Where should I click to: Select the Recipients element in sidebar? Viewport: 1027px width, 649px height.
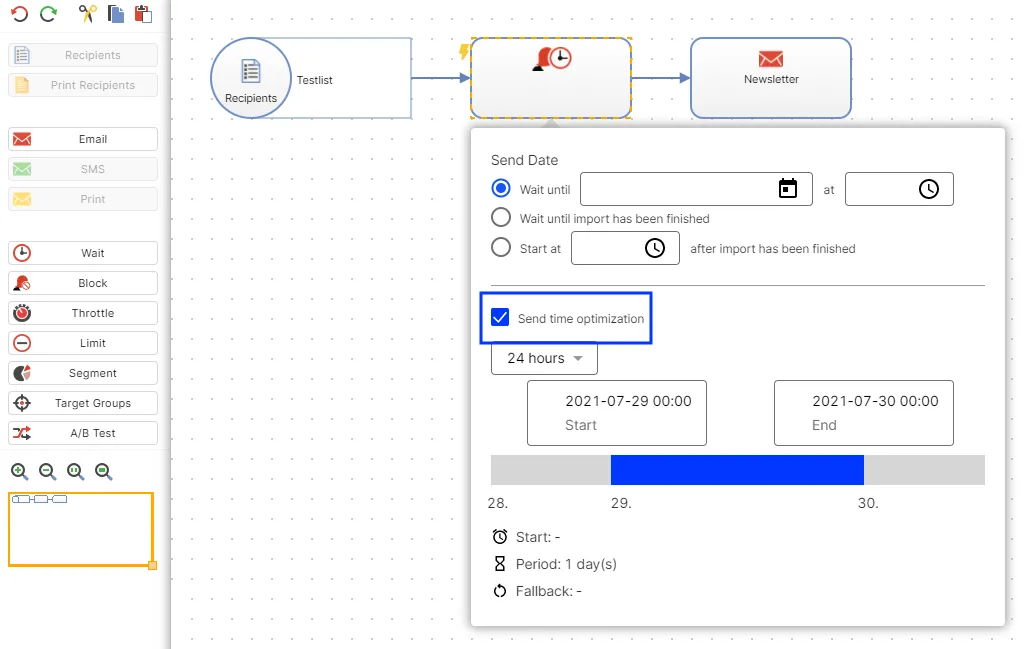pos(83,55)
